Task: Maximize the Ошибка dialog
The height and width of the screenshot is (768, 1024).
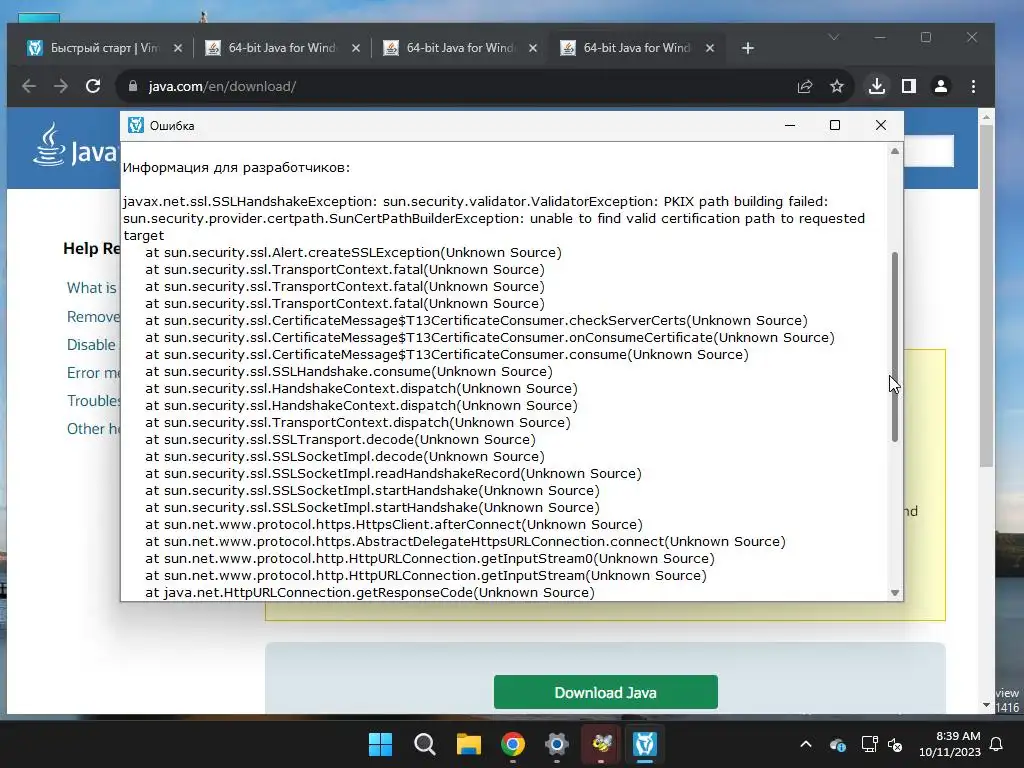Action: pos(835,125)
